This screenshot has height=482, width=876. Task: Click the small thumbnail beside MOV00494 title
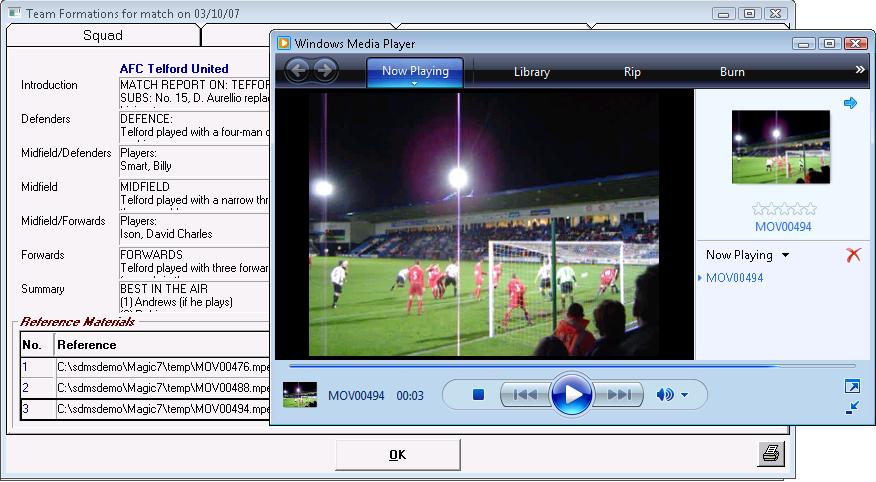(x=299, y=395)
